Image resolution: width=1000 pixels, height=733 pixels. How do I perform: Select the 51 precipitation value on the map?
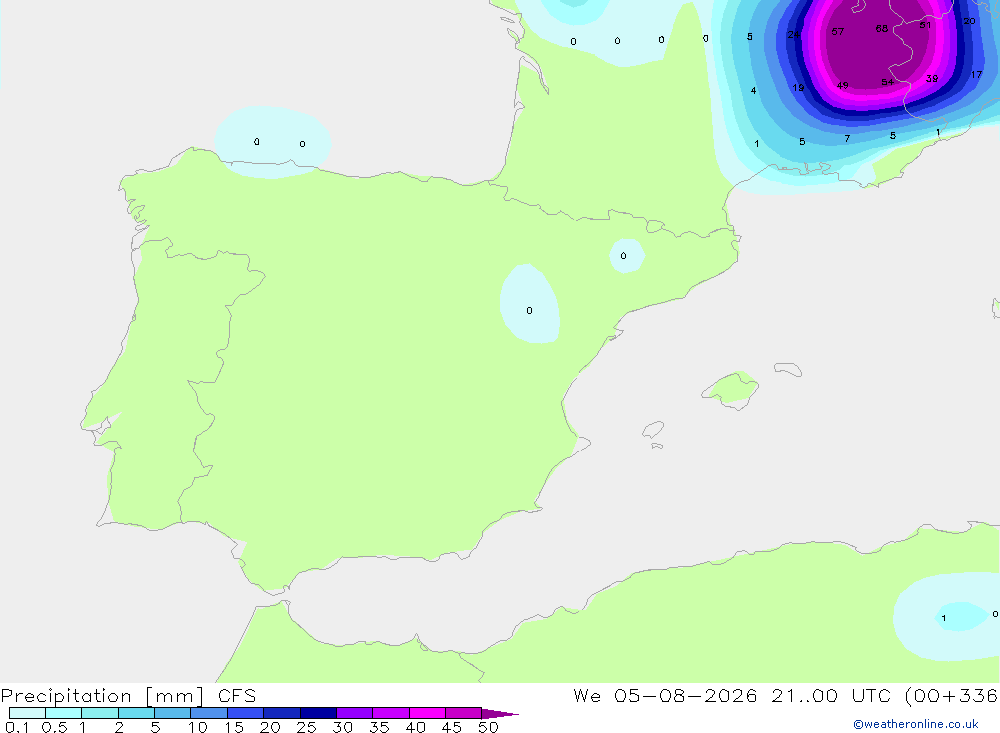point(925,26)
